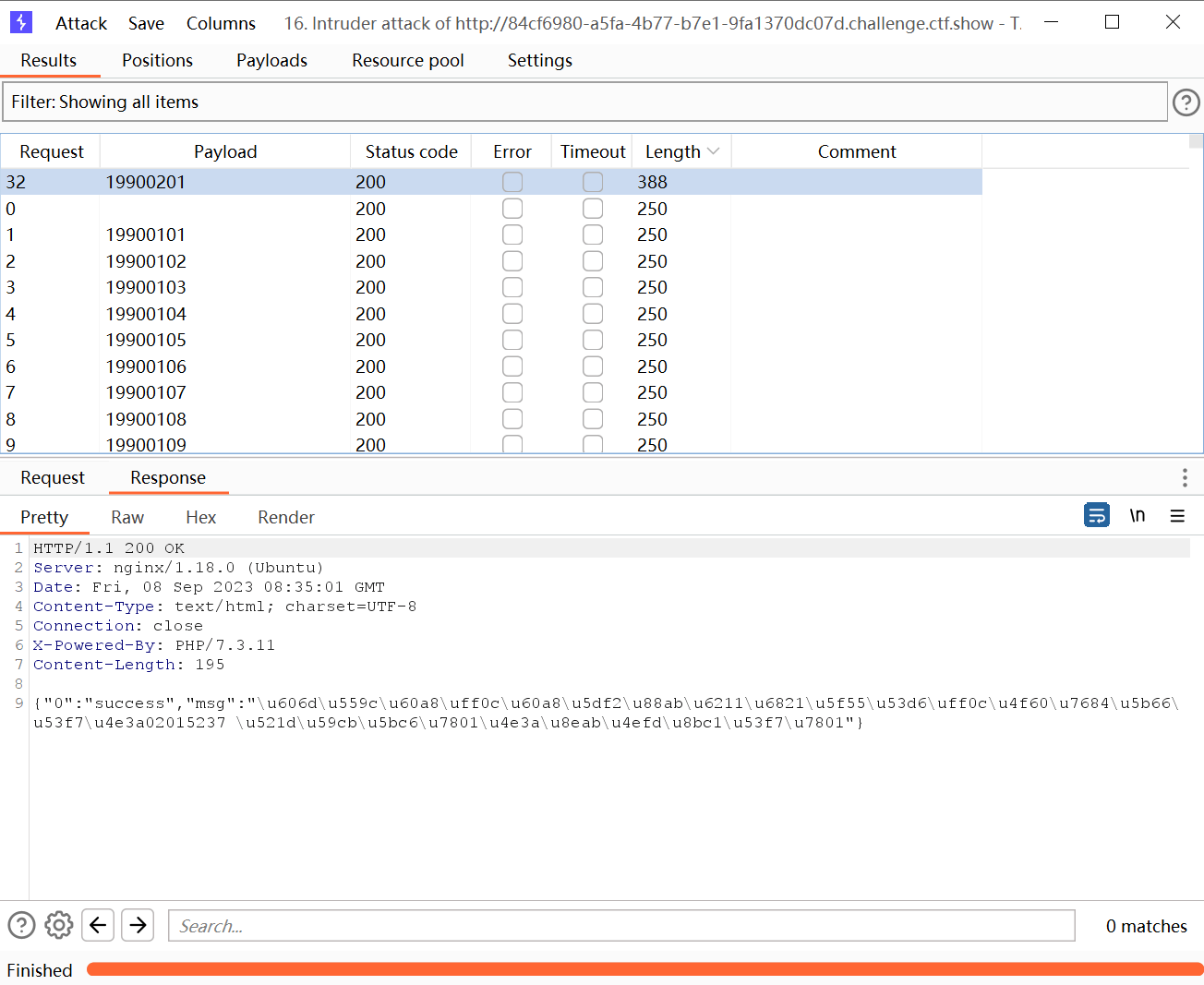Toggle Timeout checkbox for payload 19900101
The width and height of the screenshot is (1204, 985).
[x=593, y=234]
